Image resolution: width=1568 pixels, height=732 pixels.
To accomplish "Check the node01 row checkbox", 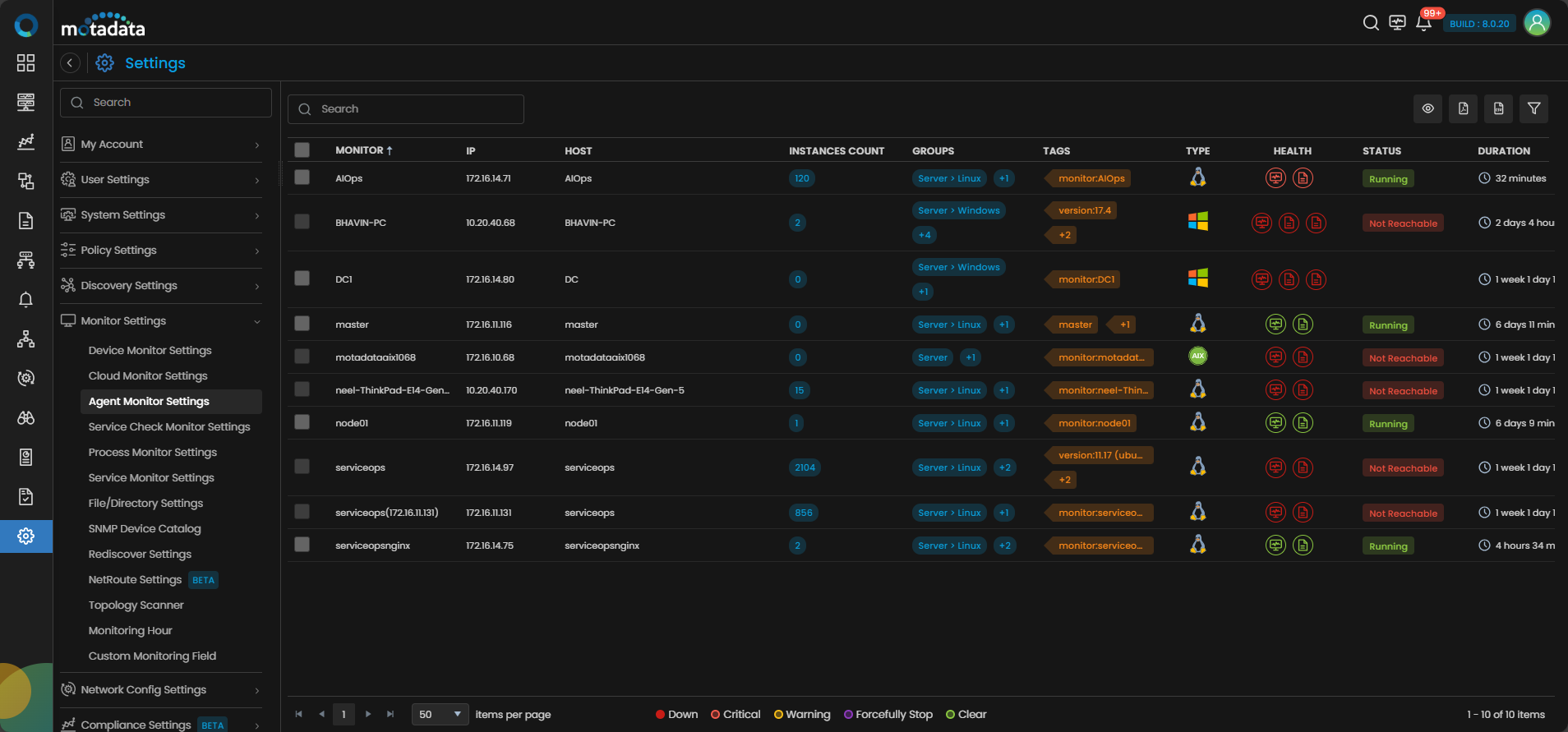I will (x=302, y=422).
